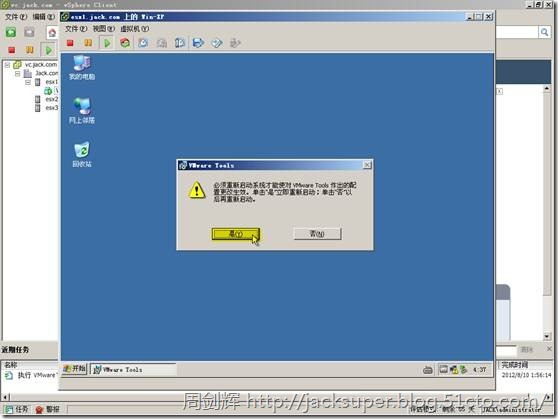Image resolution: width=558 pixels, height=419 pixels.
Task: Select the virtual machine icon under esx1
Action: 48,91
